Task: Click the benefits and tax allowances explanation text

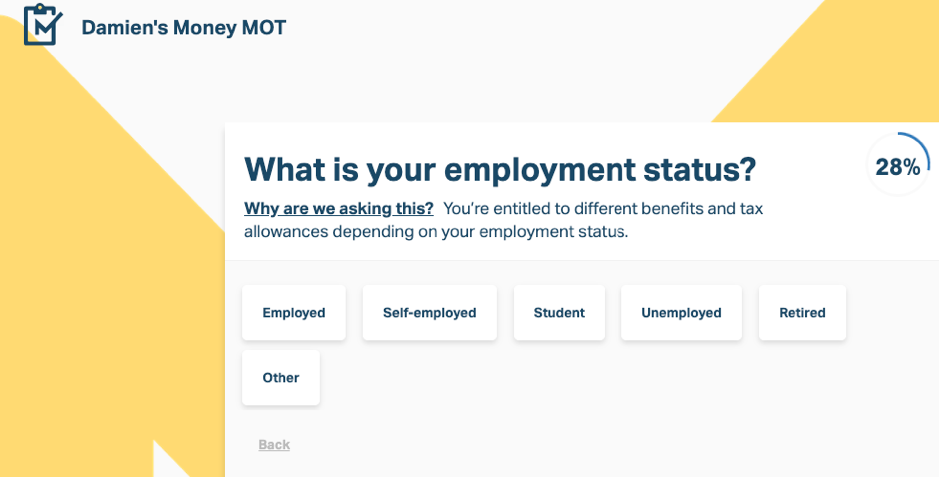Action: pyautogui.click(x=503, y=220)
